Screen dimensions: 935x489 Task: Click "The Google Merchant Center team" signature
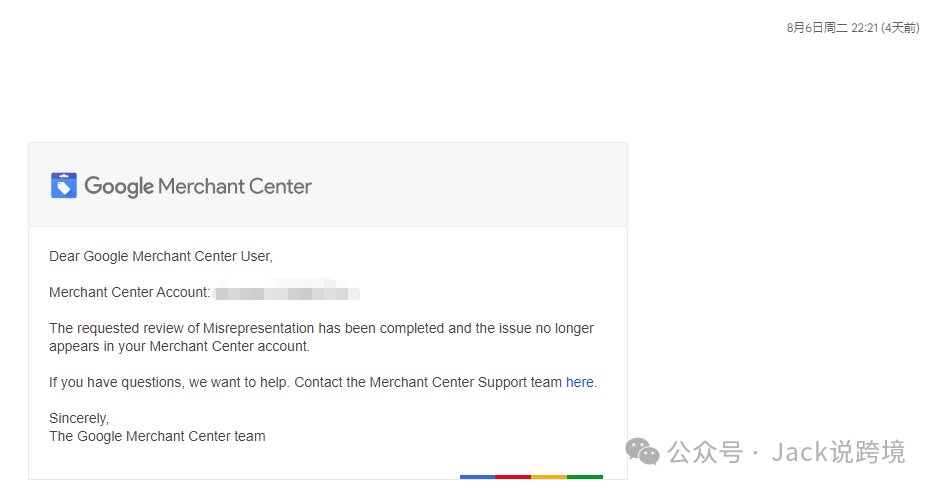pos(157,436)
